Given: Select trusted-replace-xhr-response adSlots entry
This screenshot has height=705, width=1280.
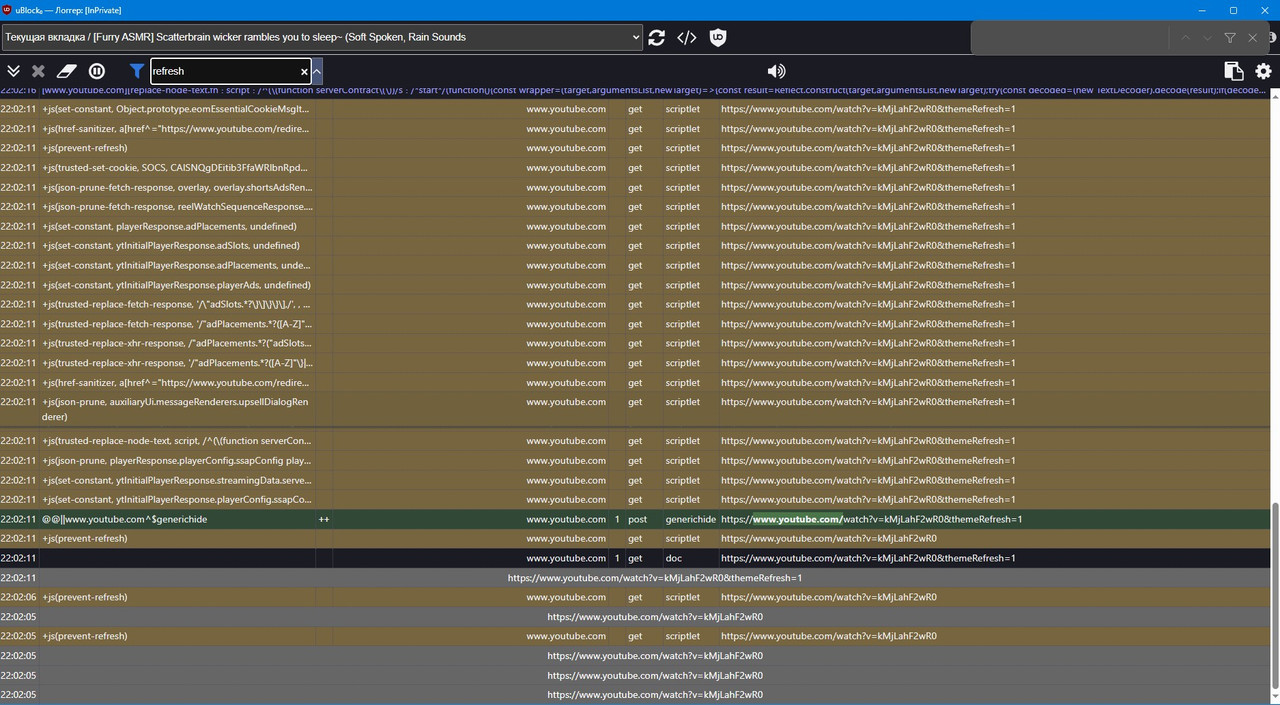Looking at the screenshot, I should pyautogui.click(x=634, y=343).
